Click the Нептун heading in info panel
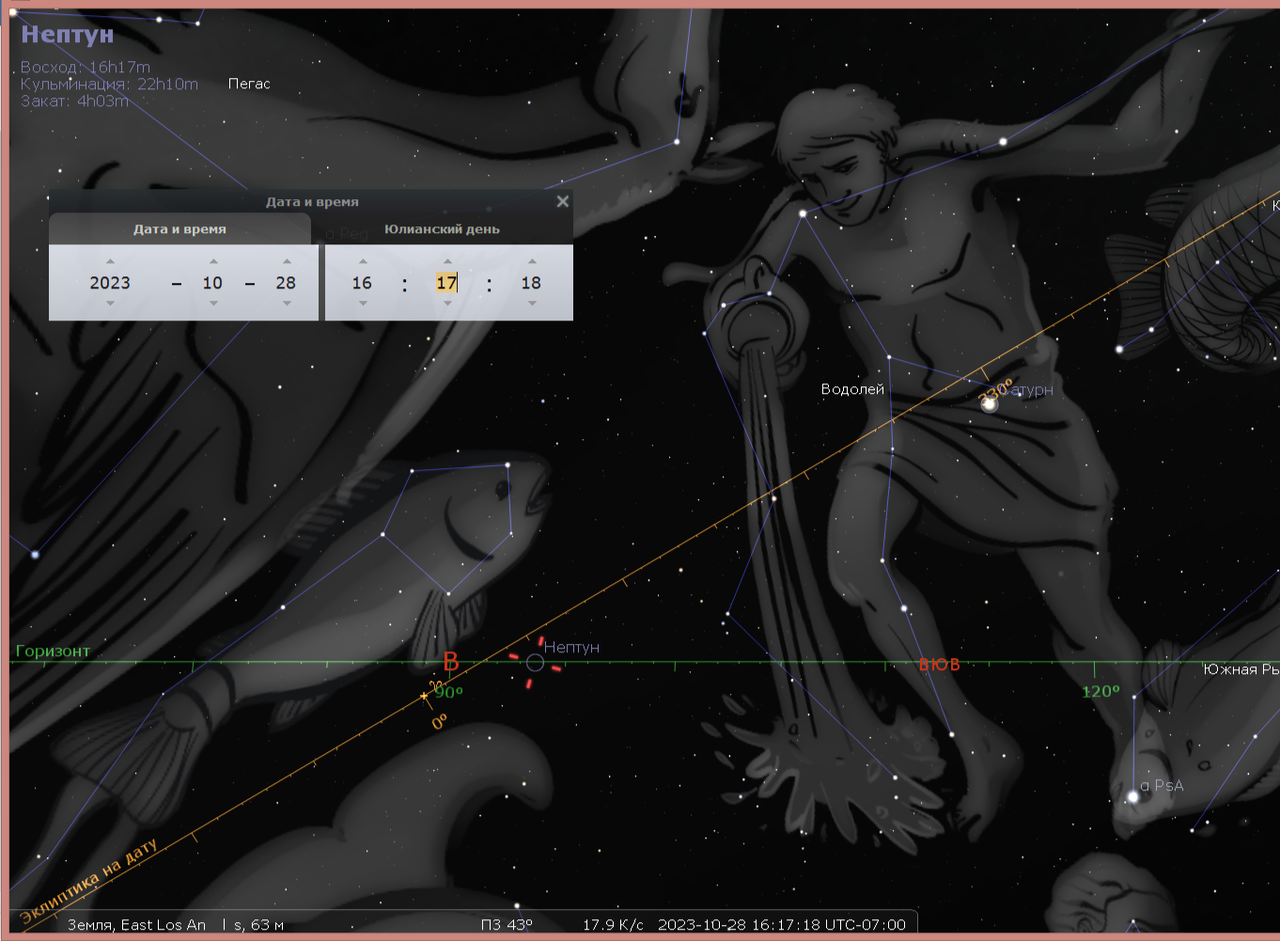 tap(67, 34)
